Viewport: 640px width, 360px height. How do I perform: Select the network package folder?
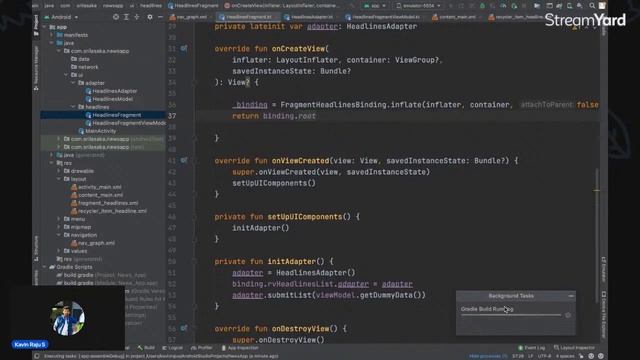click(84, 67)
